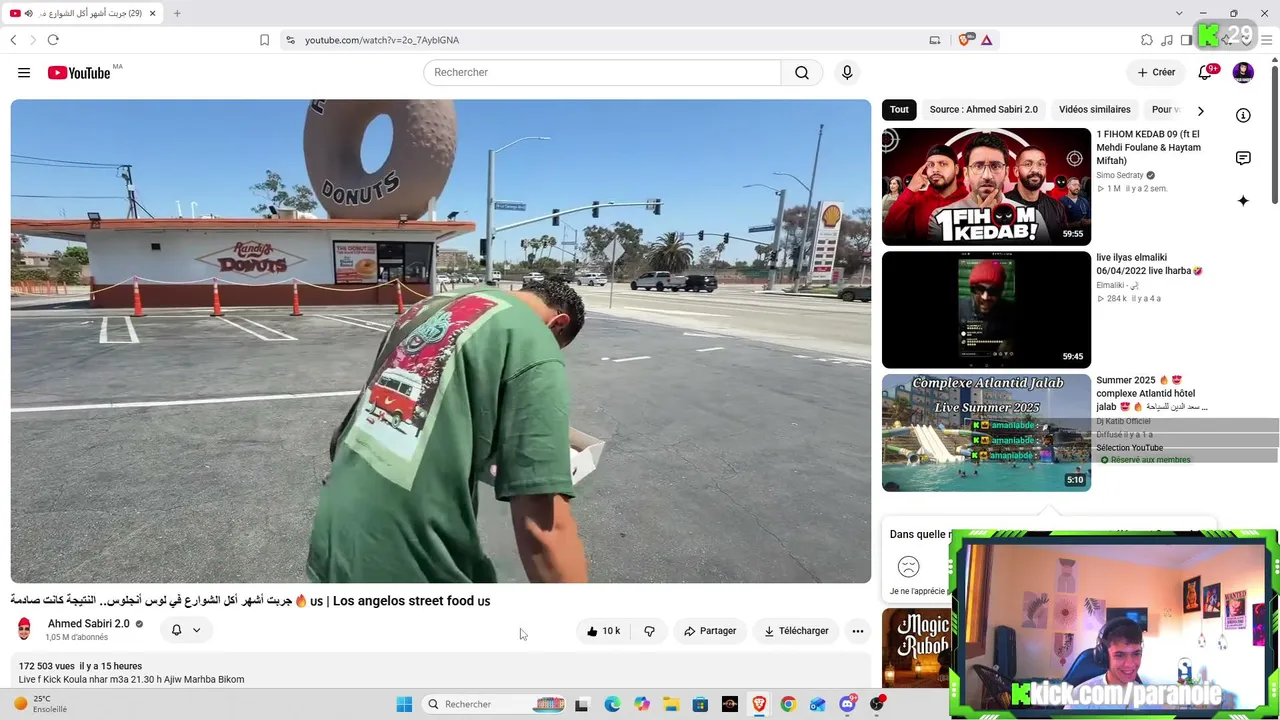Screen dimensions: 1280x720
Task: Open a new browser tab
Action: [x=177, y=13]
